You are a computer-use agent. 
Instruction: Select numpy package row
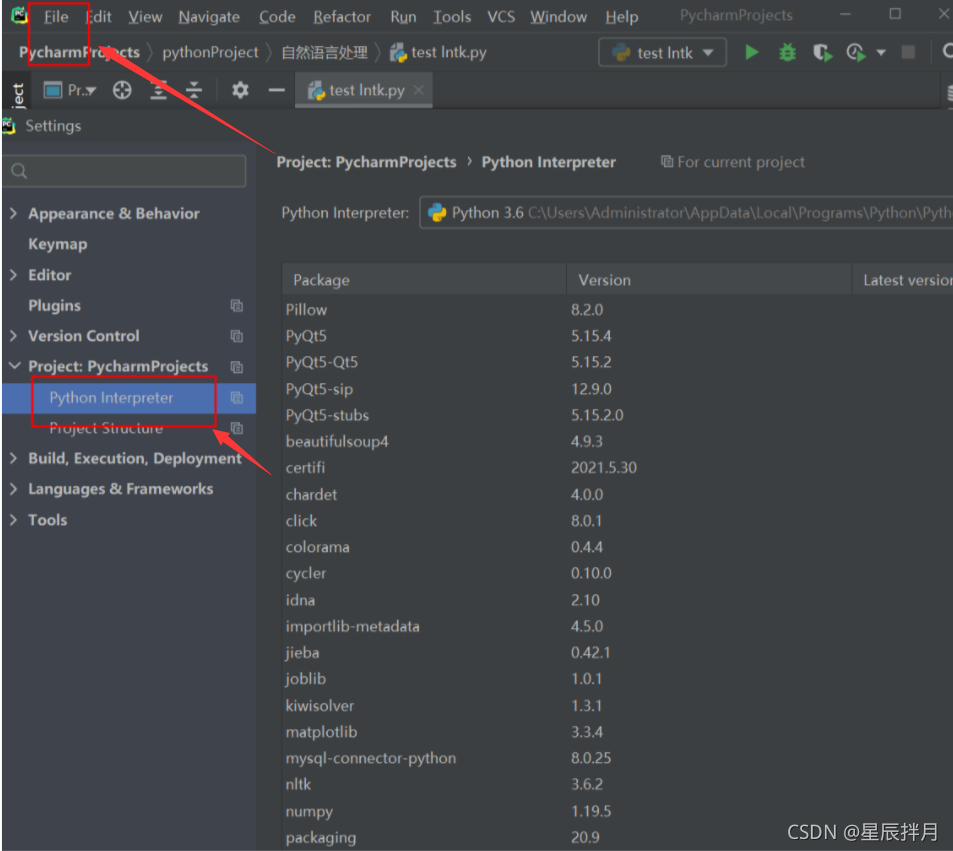point(617,811)
